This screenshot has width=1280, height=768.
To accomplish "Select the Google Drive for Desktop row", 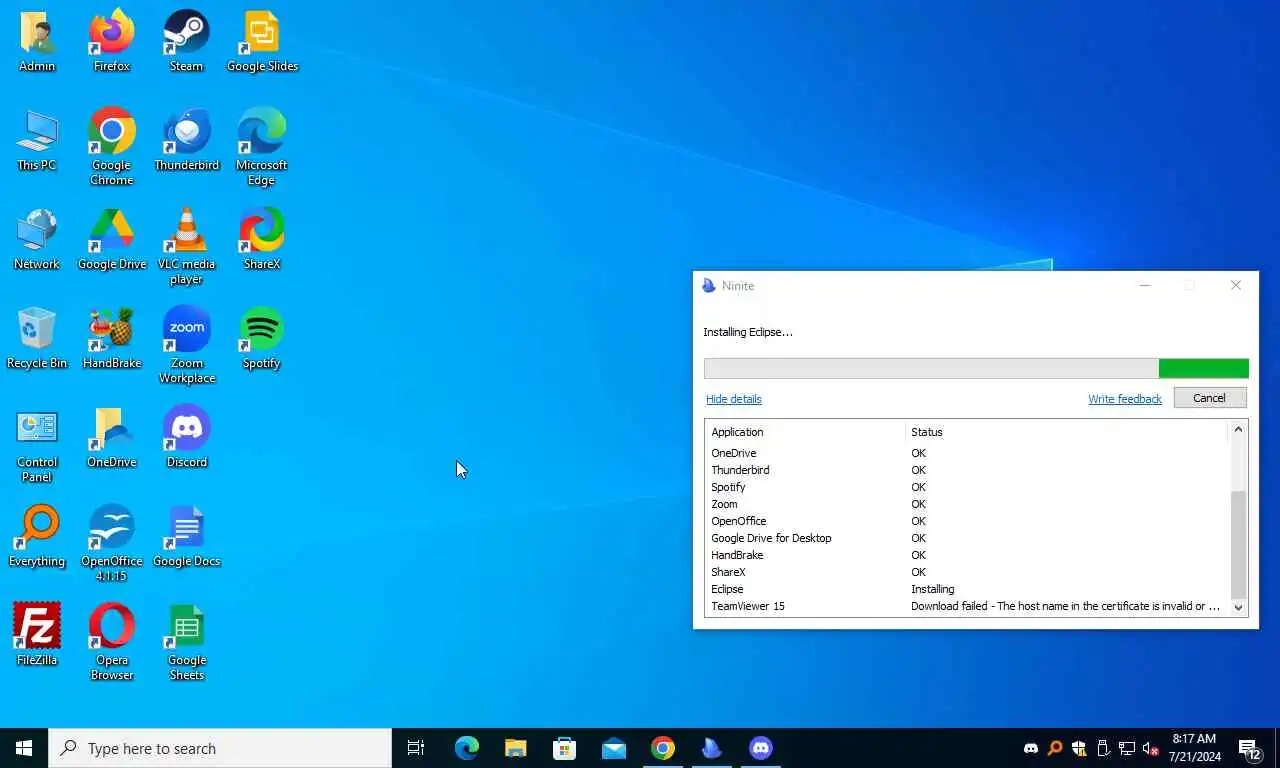I will 966,538.
